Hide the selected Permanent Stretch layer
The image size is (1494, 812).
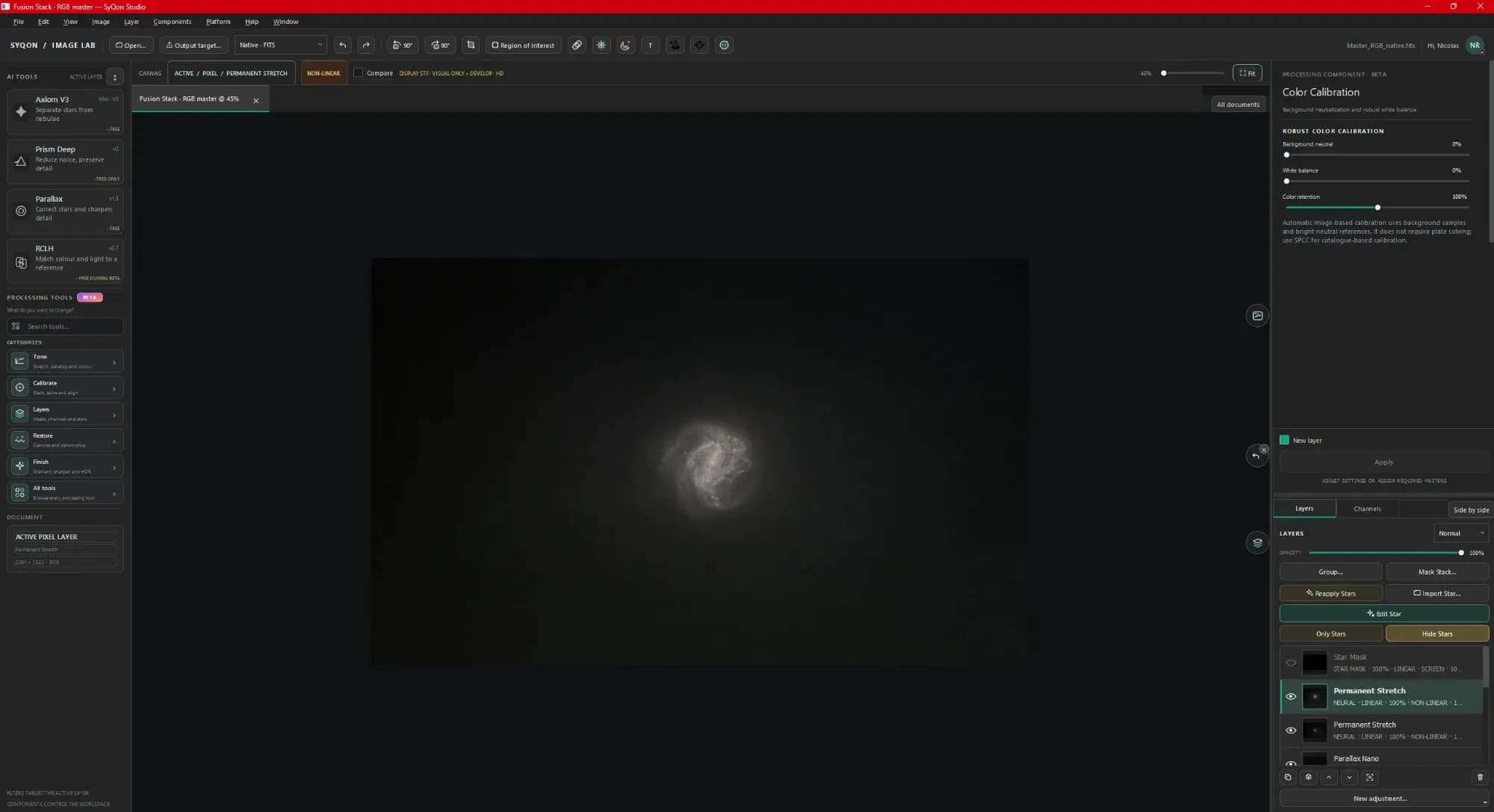tap(1291, 696)
